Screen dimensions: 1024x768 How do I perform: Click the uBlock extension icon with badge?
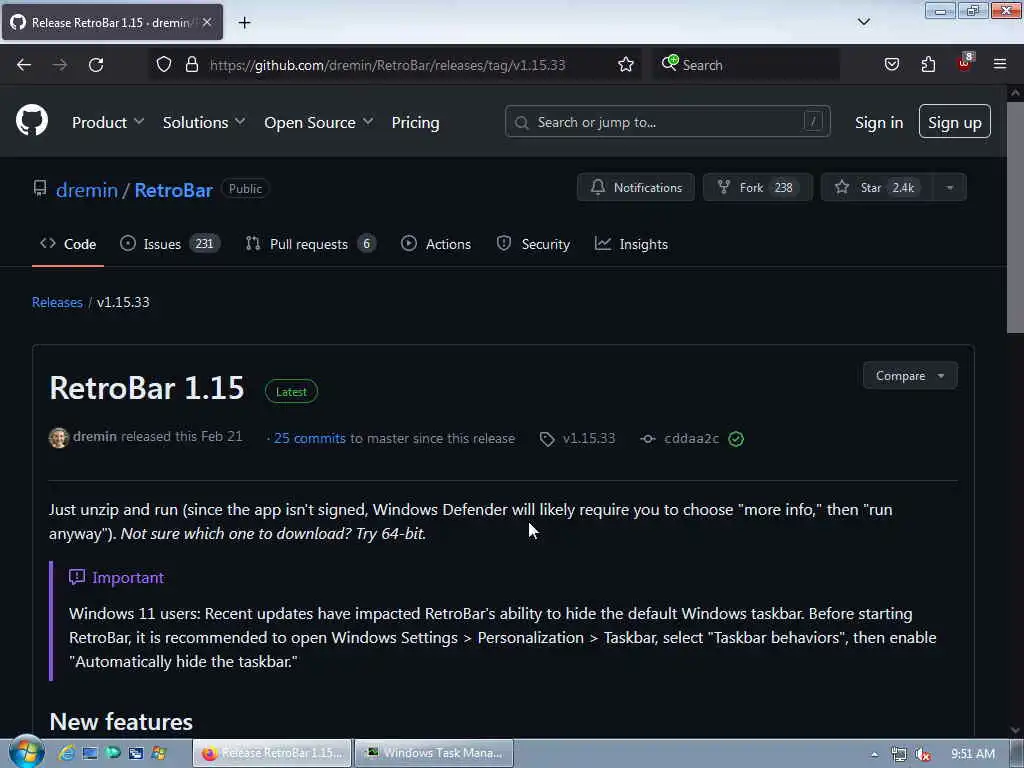tap(965, 63)
